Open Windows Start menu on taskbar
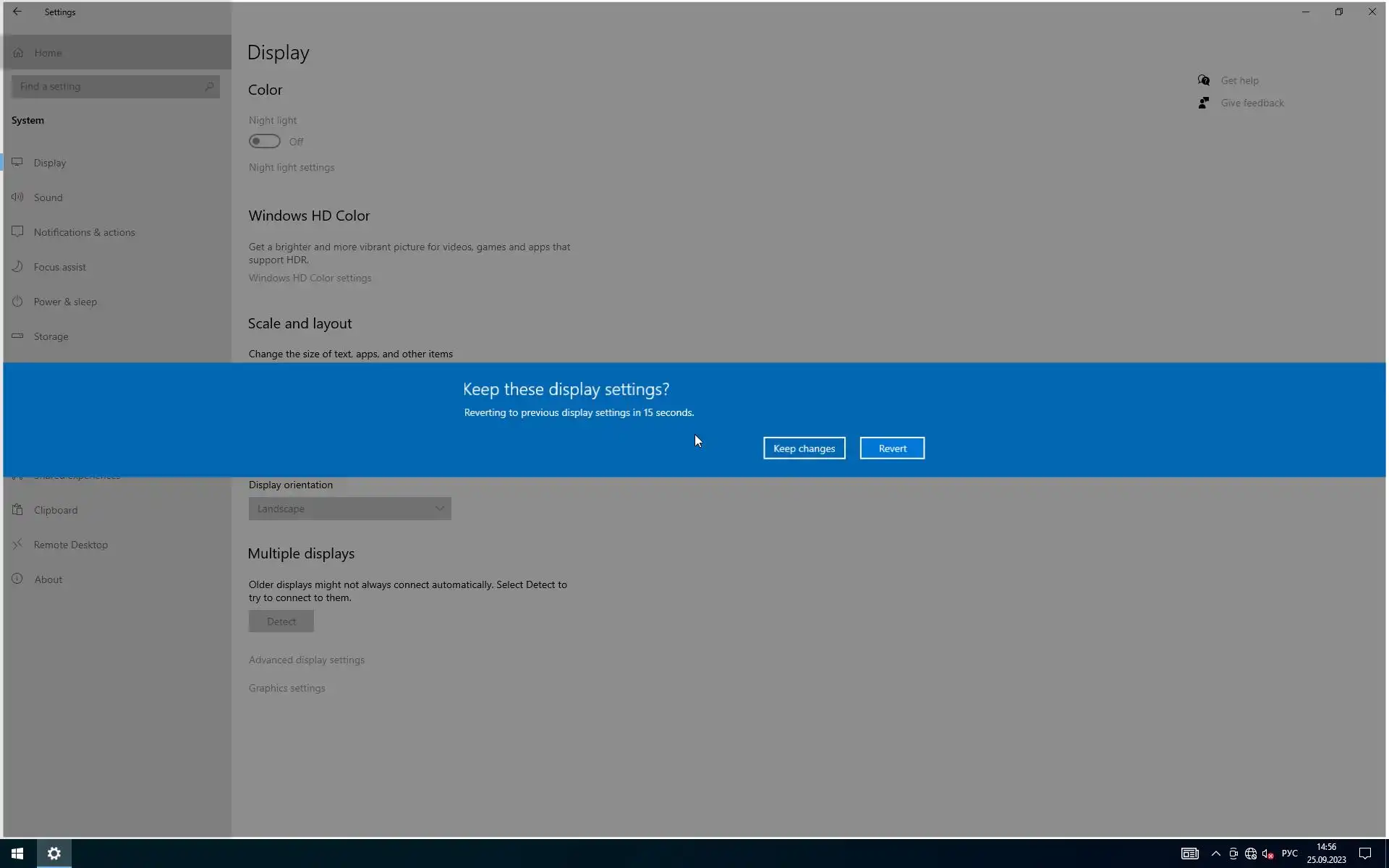 pos(17,854)
